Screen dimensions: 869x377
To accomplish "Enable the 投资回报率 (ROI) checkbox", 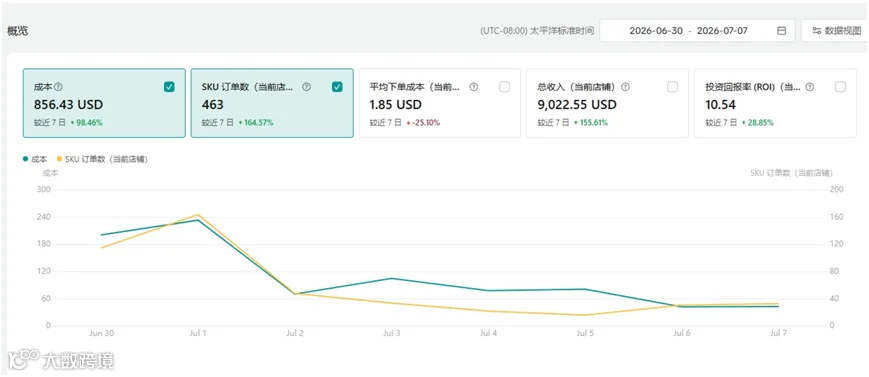I will (x=841, y=87).
